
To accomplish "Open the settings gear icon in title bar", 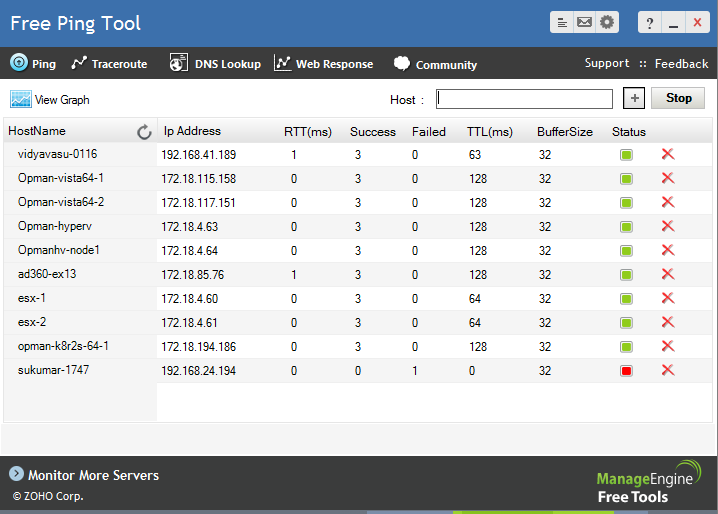I will coord(607,22).
